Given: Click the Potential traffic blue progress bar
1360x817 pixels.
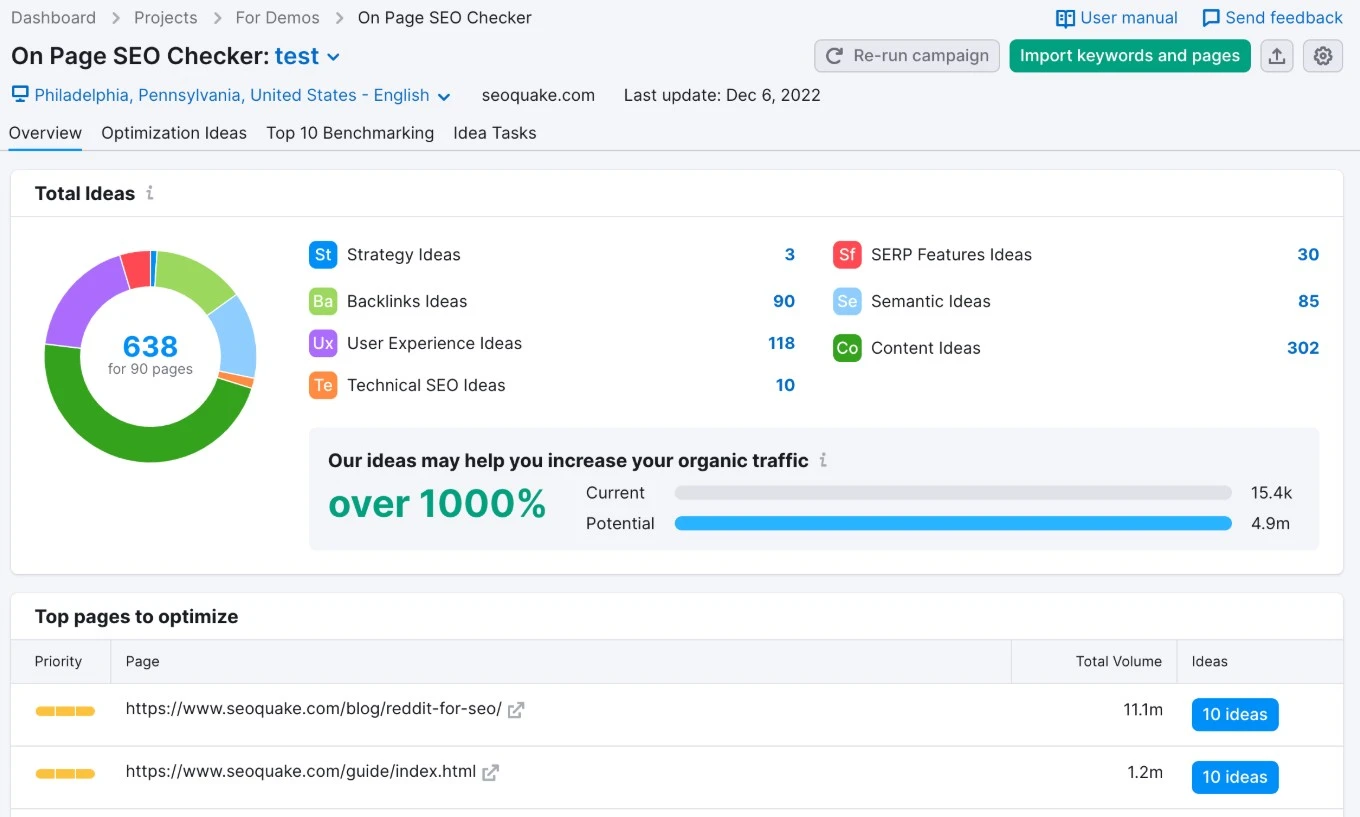Looking at the screenshot, I should pyautogui.click(x=953, y=523).
